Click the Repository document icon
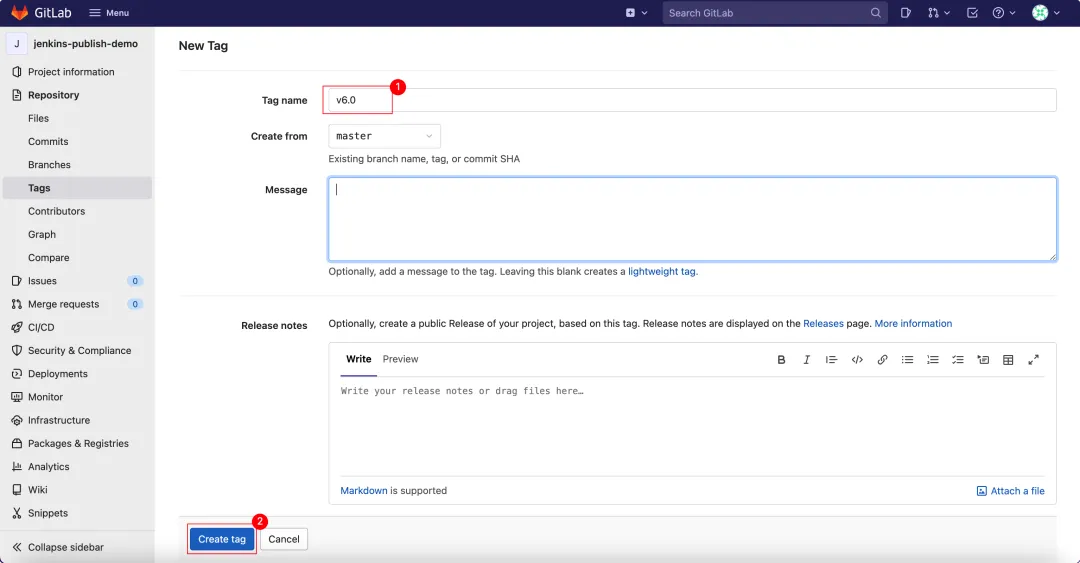1080x563 pixels. point(17,95)
